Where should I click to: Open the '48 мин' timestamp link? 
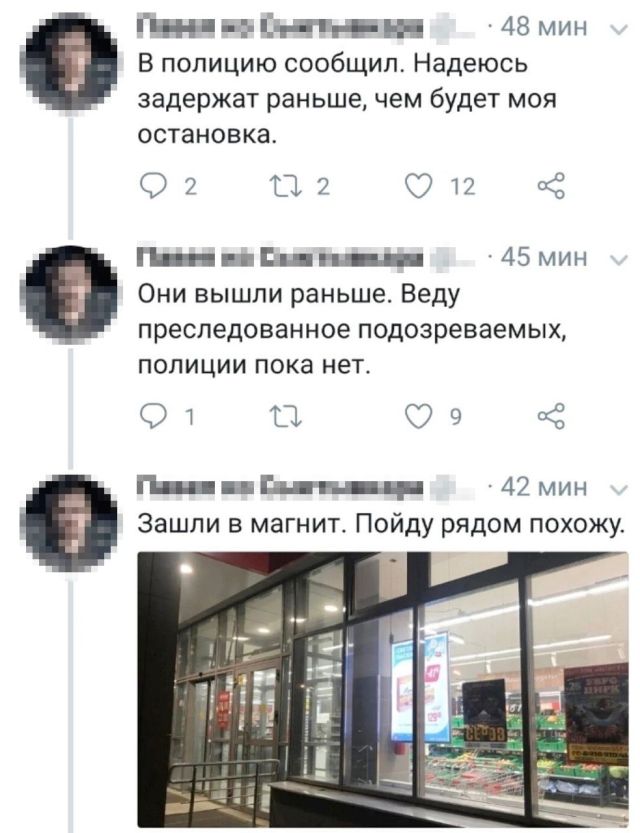point(544,27)
